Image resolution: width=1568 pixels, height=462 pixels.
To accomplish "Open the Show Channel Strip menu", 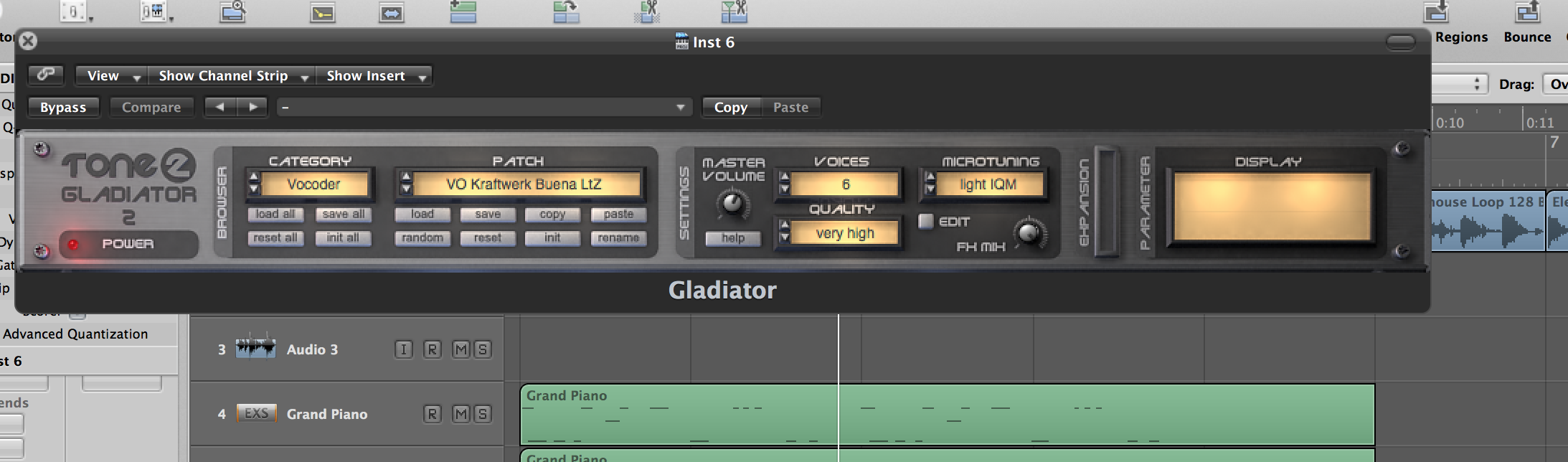I will pos(233,75).
